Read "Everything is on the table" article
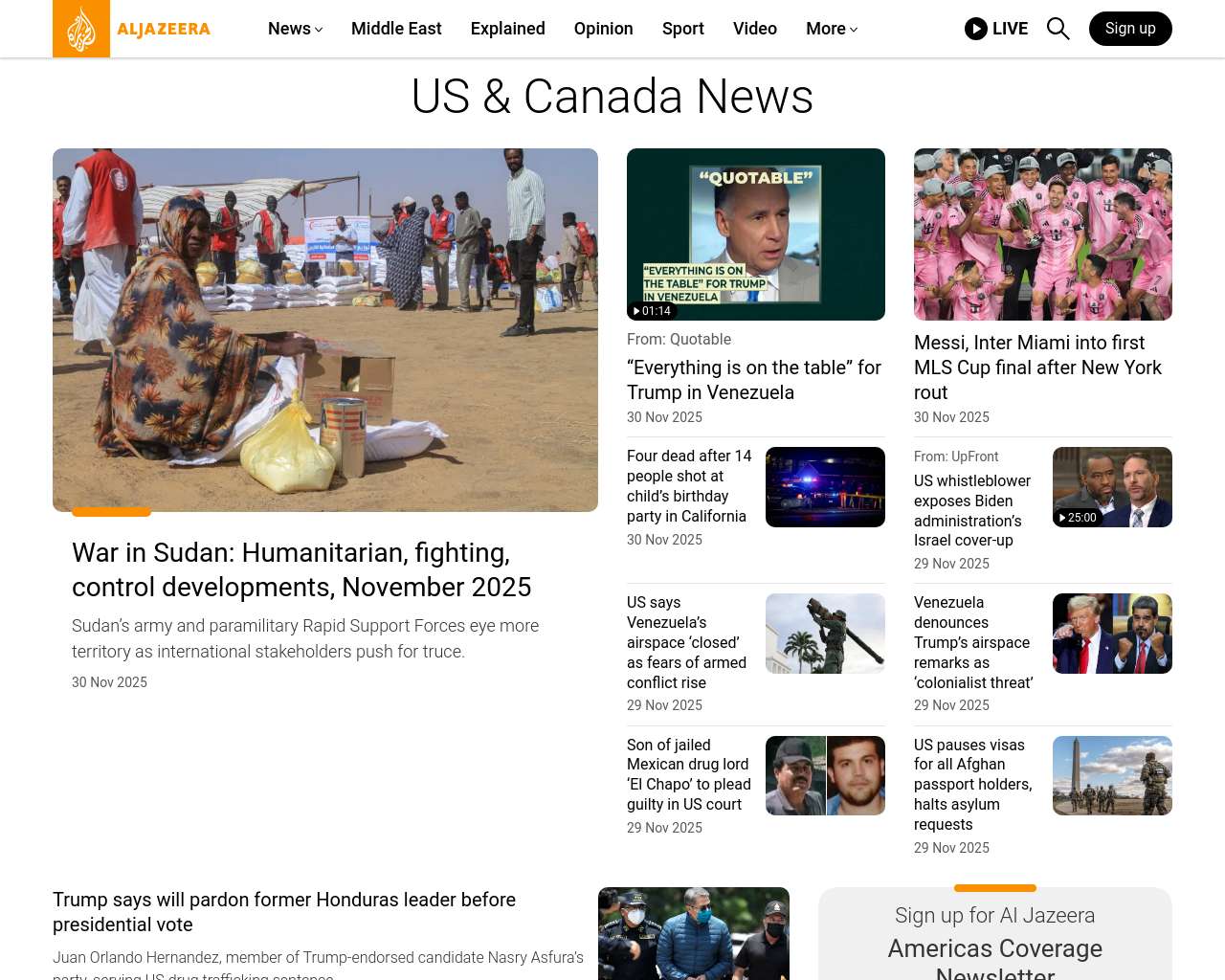 click(x=754, y=380)
